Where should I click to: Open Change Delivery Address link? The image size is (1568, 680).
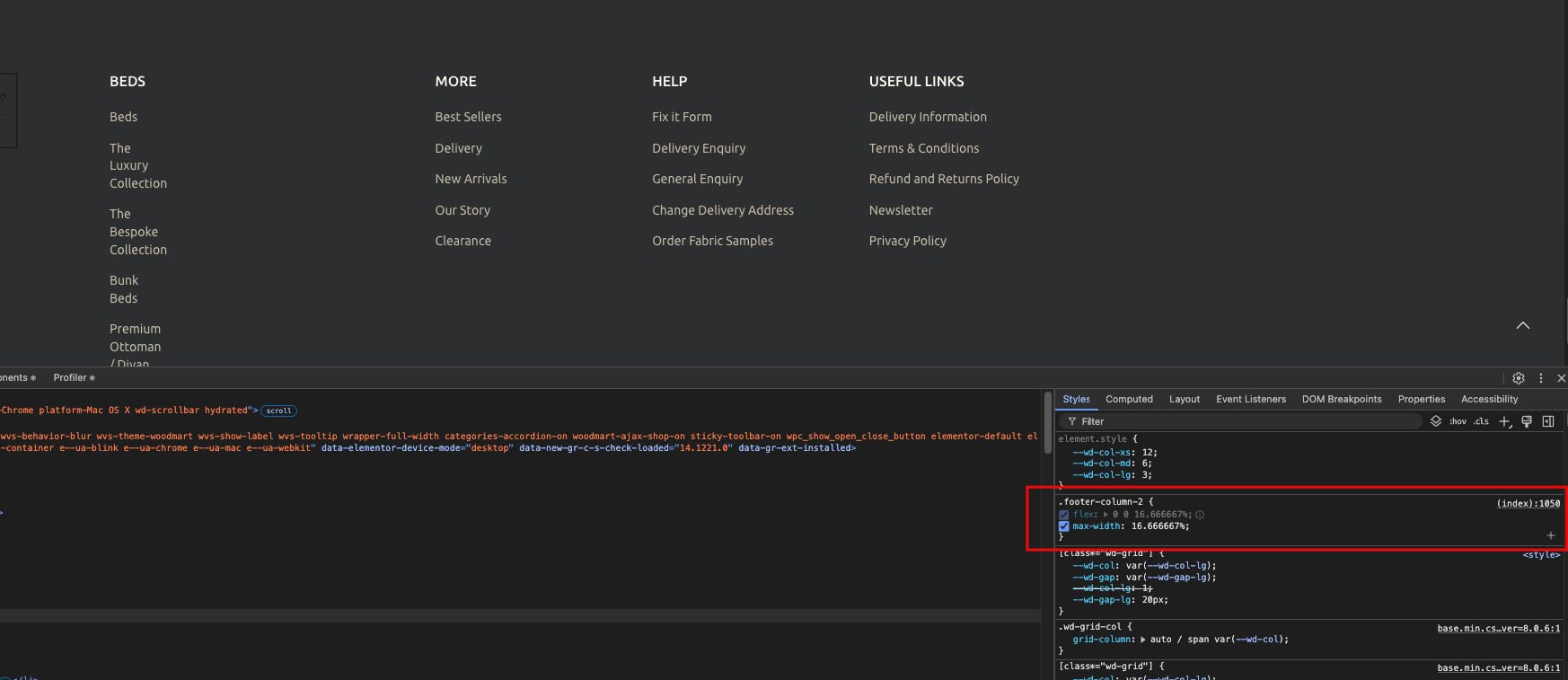(723, 210)
